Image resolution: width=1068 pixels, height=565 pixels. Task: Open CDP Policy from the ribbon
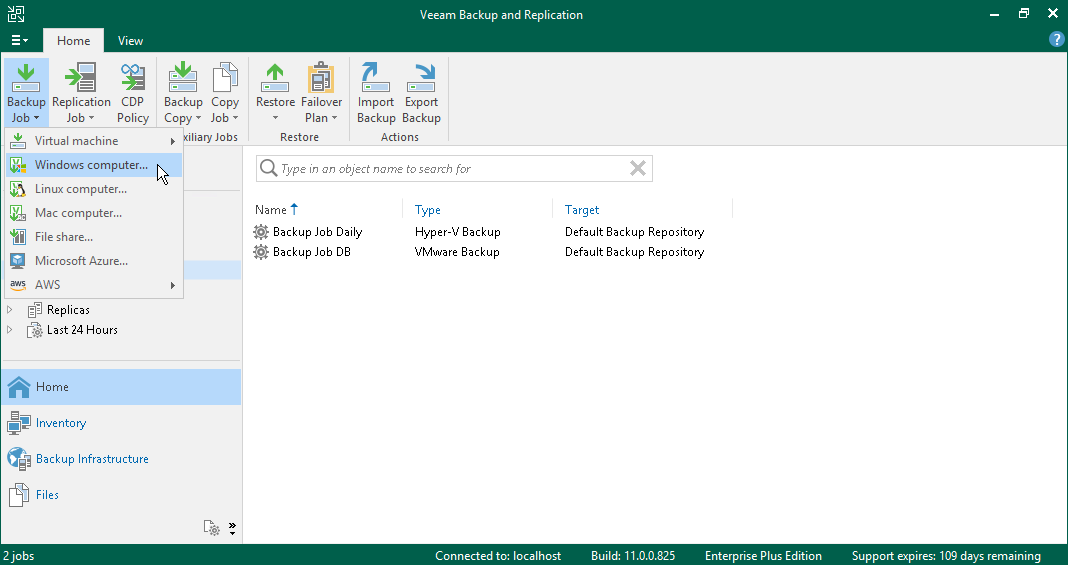132,93
